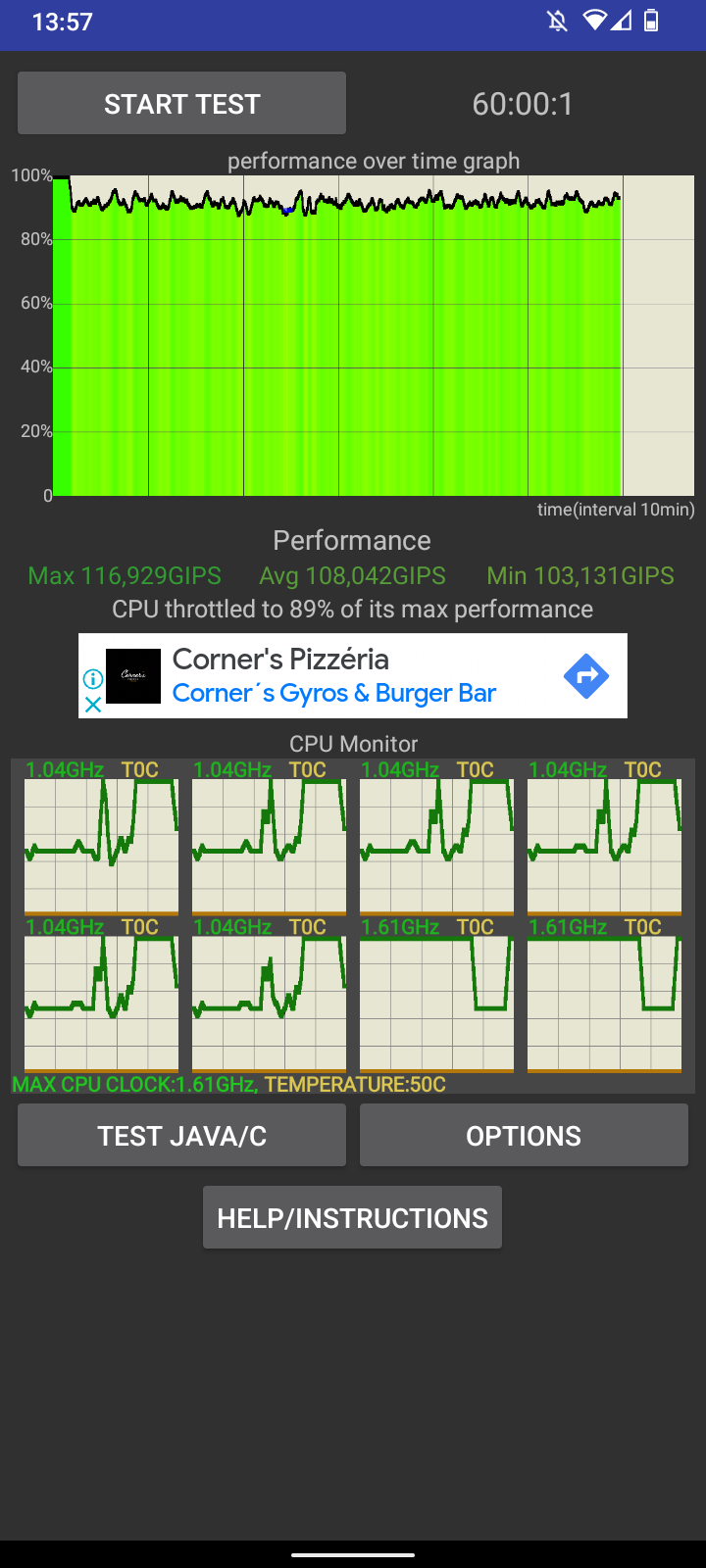This screenshot has width=706, height=1568.
Task: Tap the Corner's Pizzéria logo thumbnail
Action: click(133, 676)
